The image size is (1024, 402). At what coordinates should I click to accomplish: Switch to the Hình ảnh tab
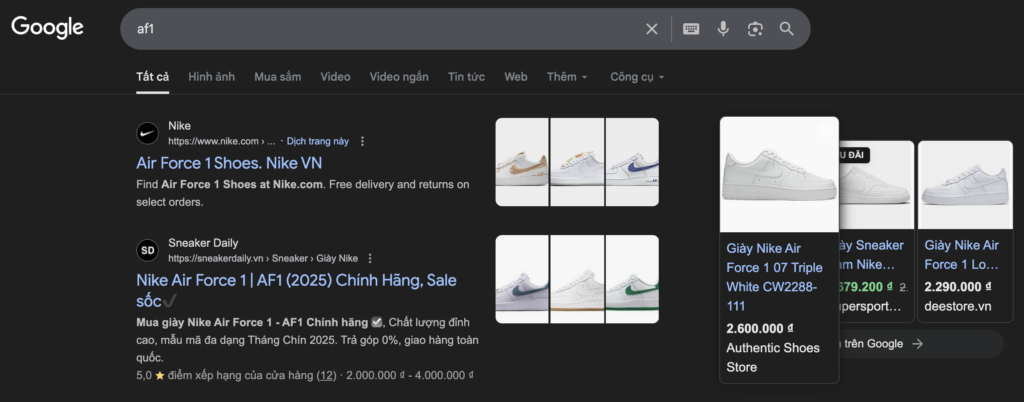[211, 77]
